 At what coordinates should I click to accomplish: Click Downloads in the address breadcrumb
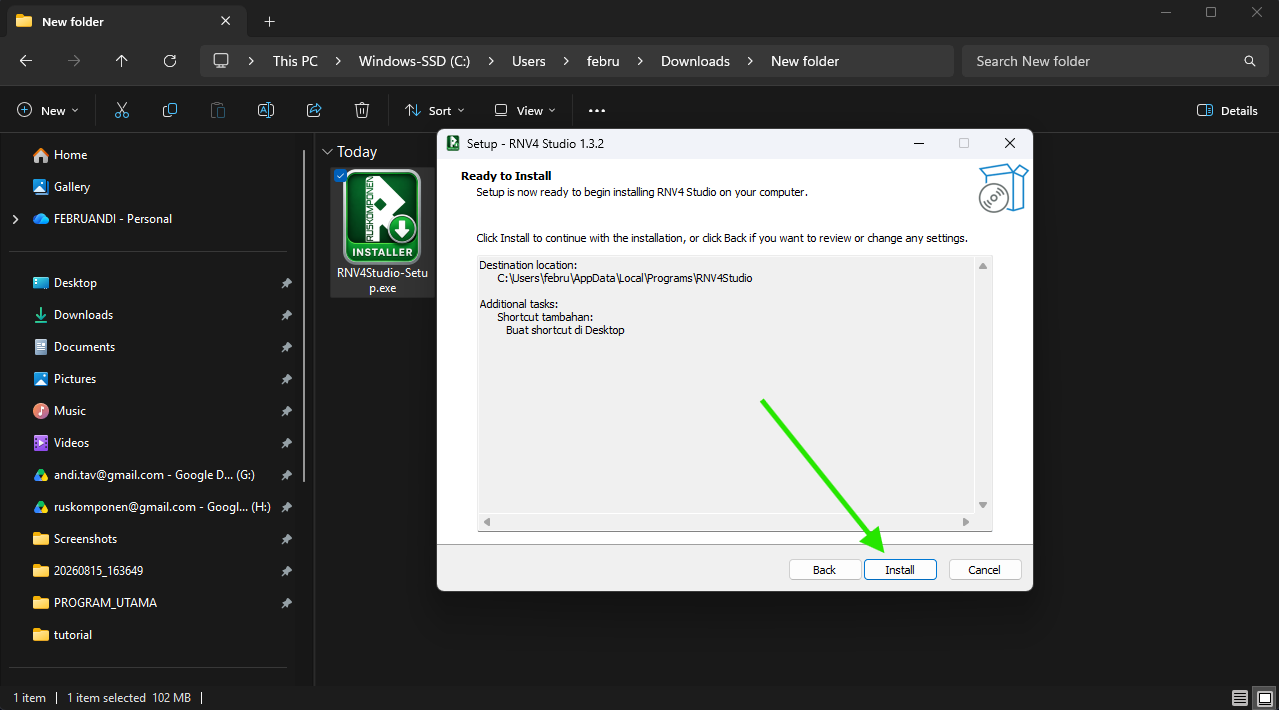tap(695, 61)
